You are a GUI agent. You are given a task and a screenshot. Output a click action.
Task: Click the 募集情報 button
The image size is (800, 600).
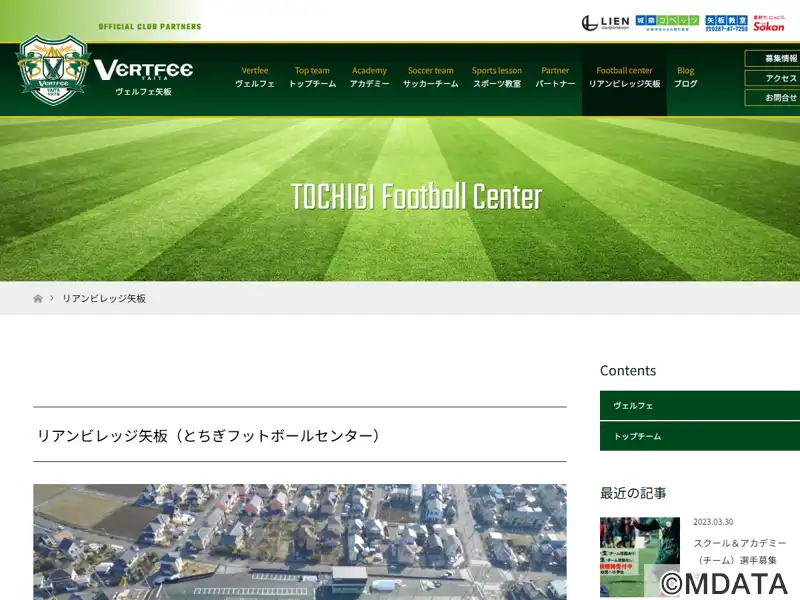click(x=772, y=59)
